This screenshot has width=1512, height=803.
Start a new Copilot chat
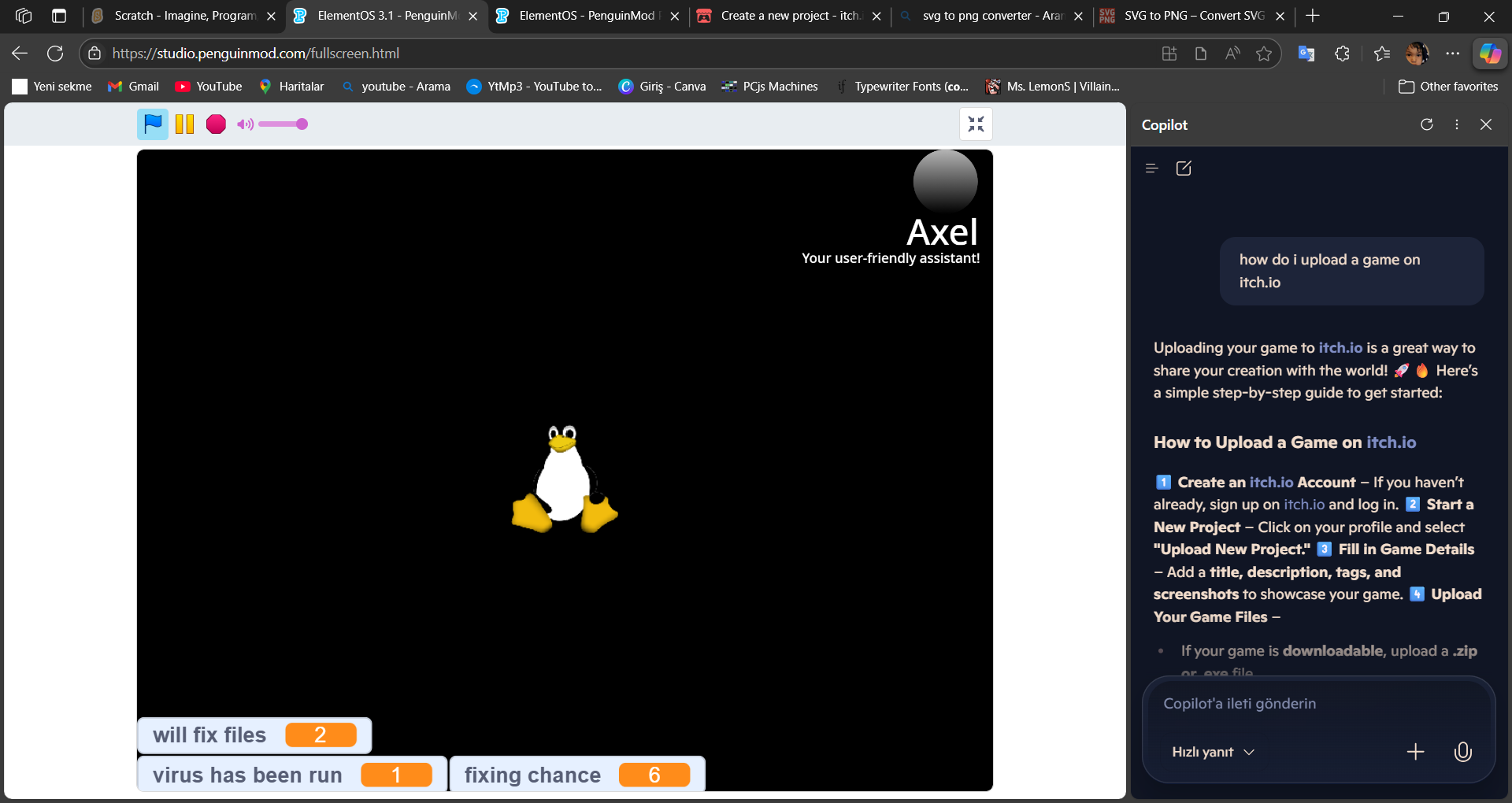point(1184,168)
